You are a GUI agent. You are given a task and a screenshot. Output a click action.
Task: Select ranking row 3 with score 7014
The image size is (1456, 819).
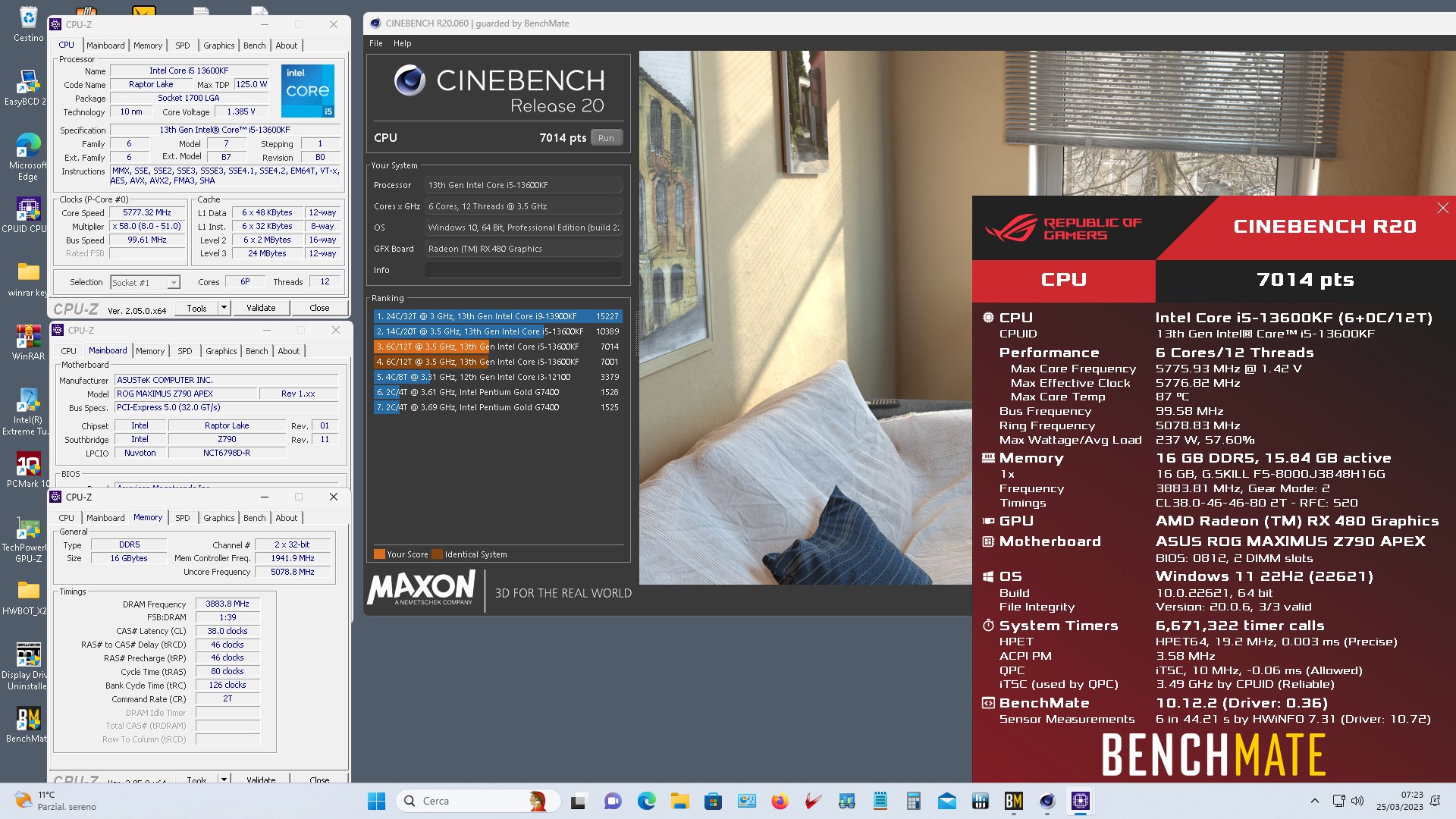(498, 347)
